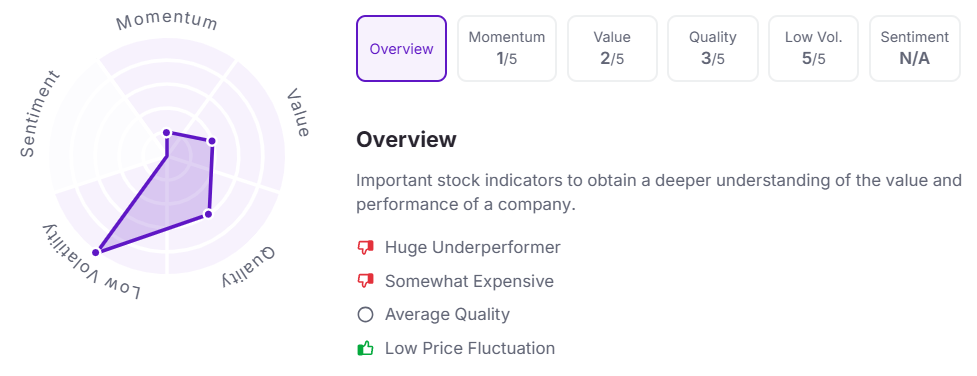Open the Momentum 1/5 tab
The height and width of the screenshot is (376, 977).
click(x=507, y=49)
